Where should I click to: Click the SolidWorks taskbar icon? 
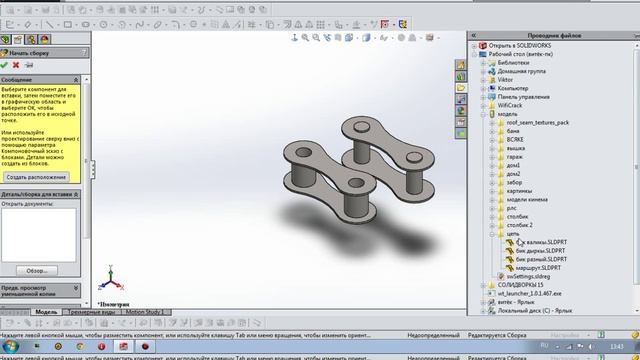pyautogui.click(x=123, y=347)
